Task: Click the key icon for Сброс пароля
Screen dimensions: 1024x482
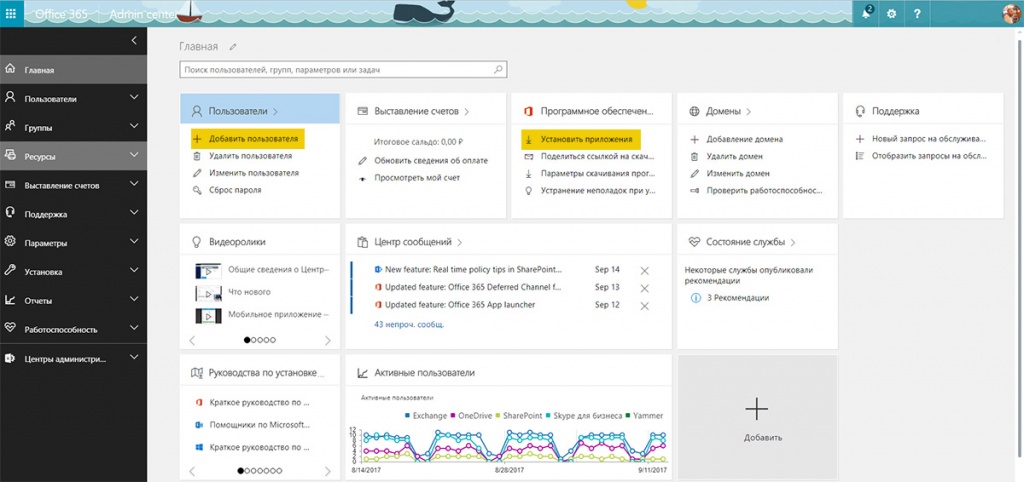Action: click(197, 190)
